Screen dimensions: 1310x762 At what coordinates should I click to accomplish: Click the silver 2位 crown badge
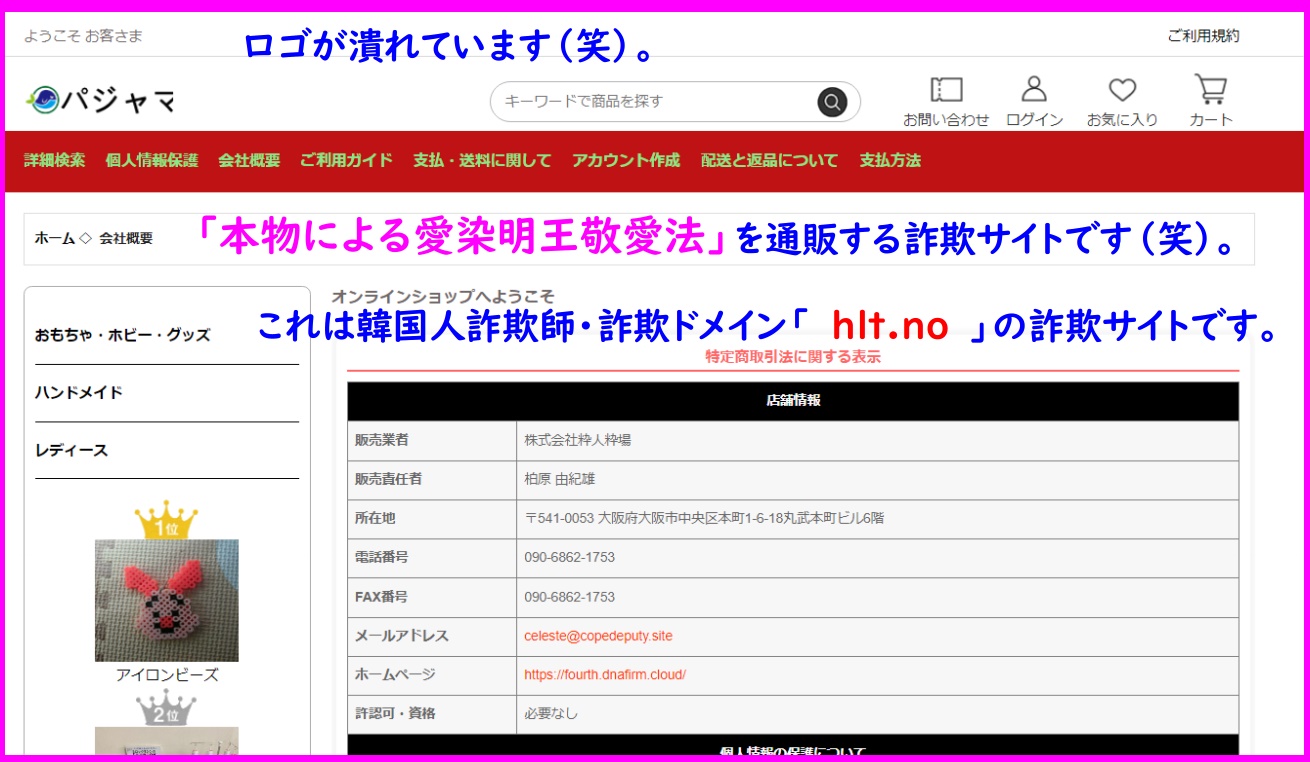click(x=166, y=708)
